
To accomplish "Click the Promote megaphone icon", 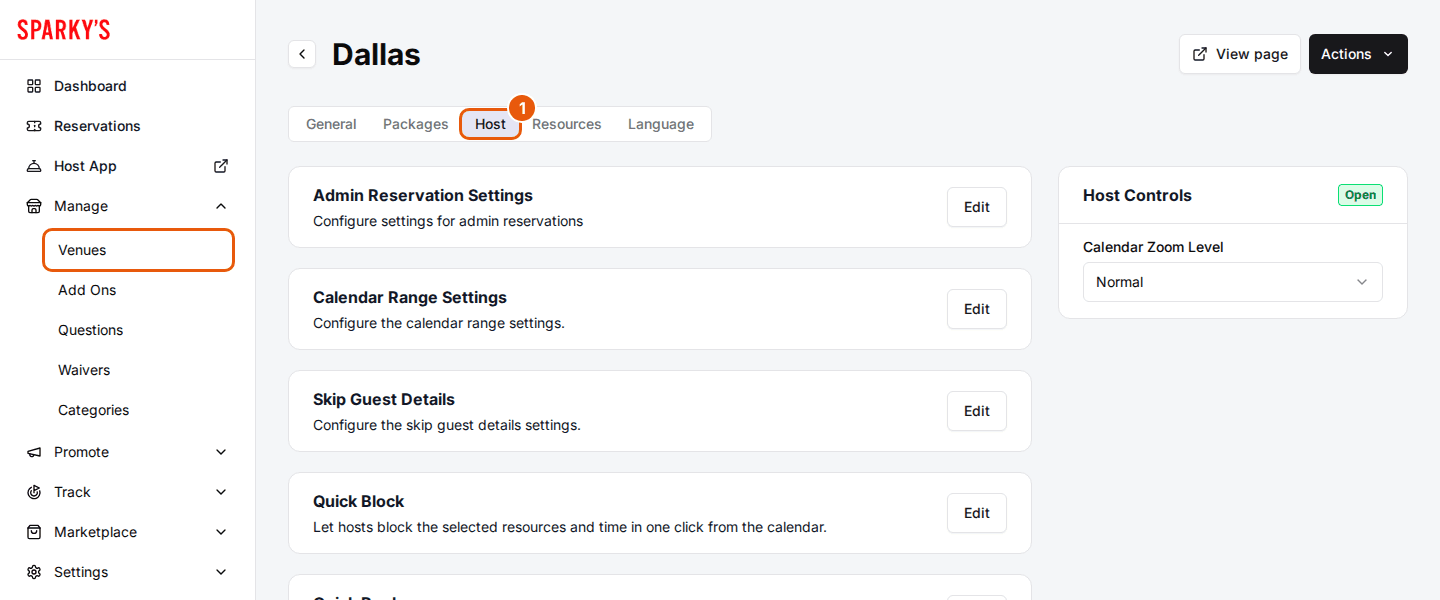I will 34,452.
